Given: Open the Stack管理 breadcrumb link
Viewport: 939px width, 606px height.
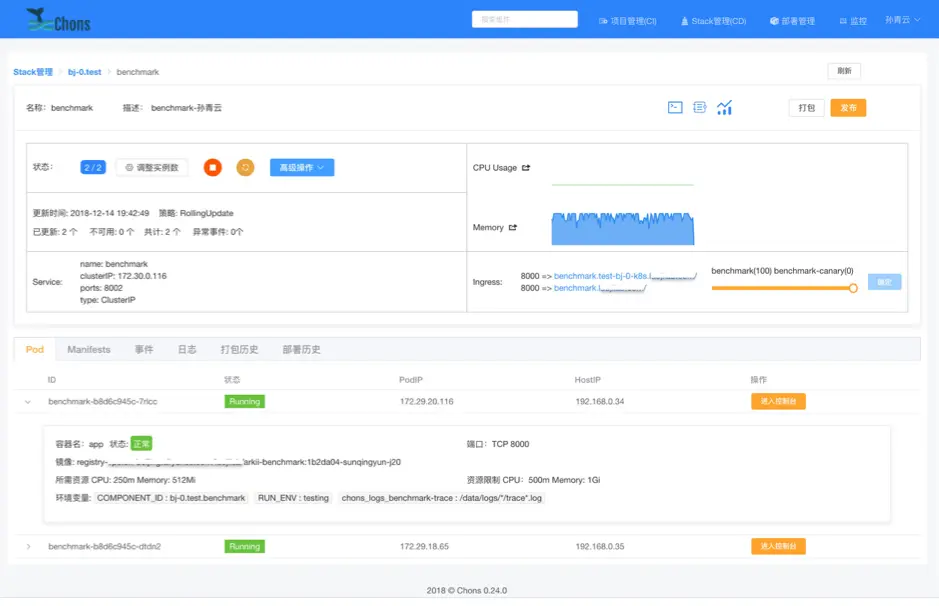Looking at the screenshot, I should [33, 72].
